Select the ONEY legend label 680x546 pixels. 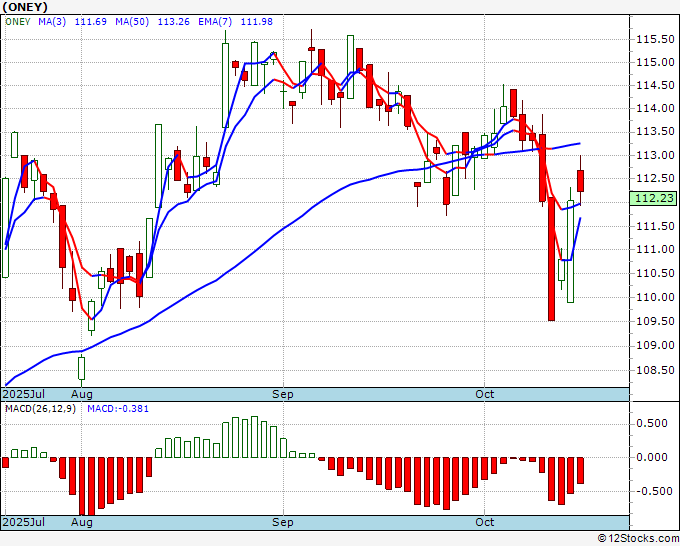point(18,22)
